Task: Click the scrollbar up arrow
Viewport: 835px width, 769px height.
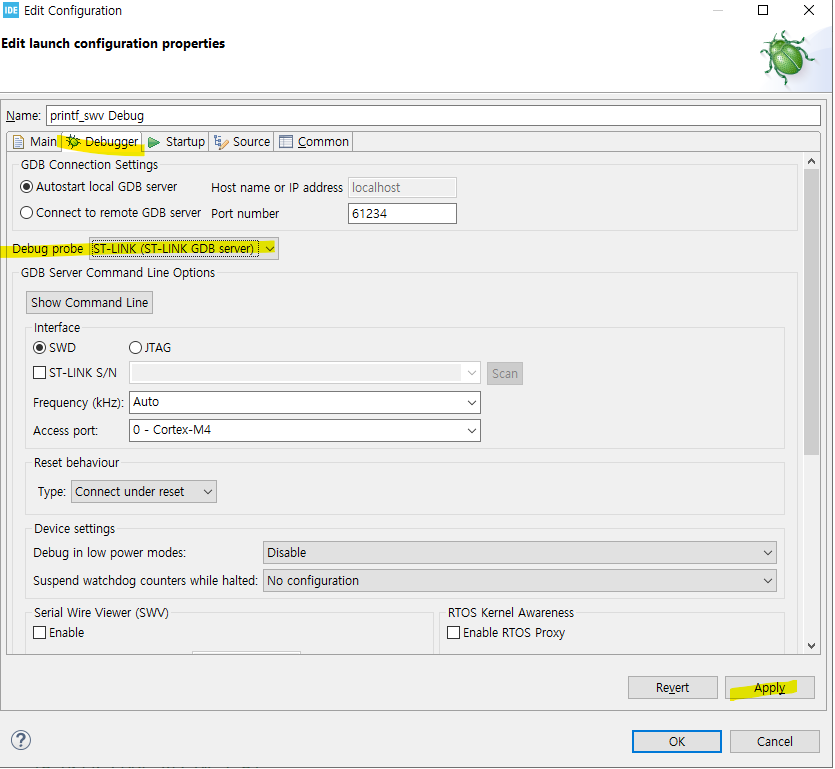Action: pos(812,161)
